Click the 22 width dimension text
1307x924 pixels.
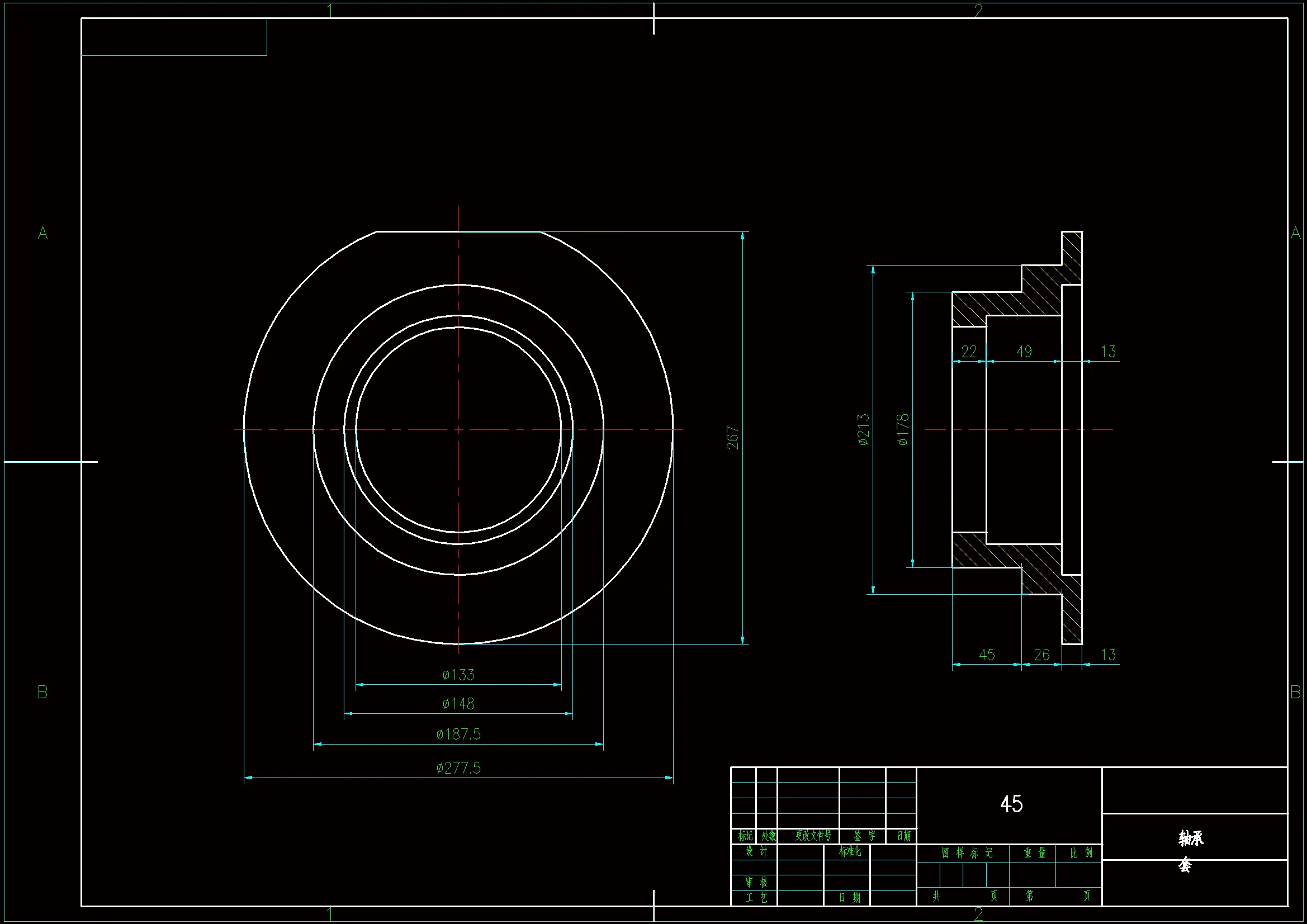coord(969,351)
